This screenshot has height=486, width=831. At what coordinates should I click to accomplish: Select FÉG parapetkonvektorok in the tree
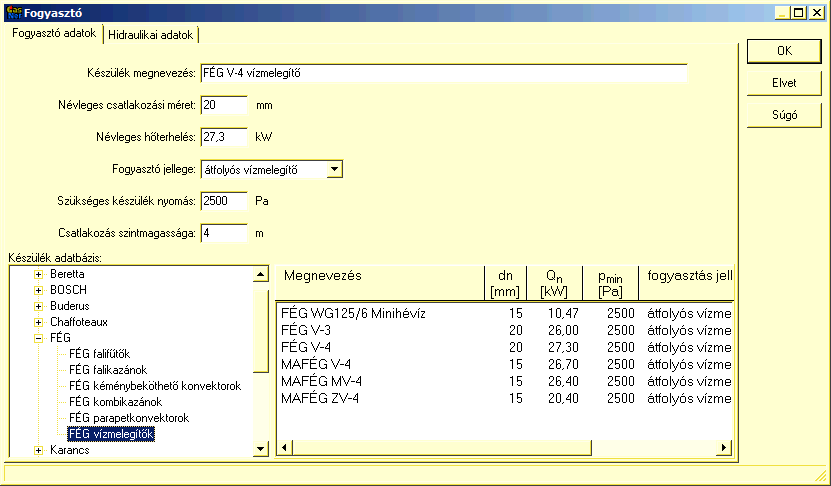pos(129,418)
